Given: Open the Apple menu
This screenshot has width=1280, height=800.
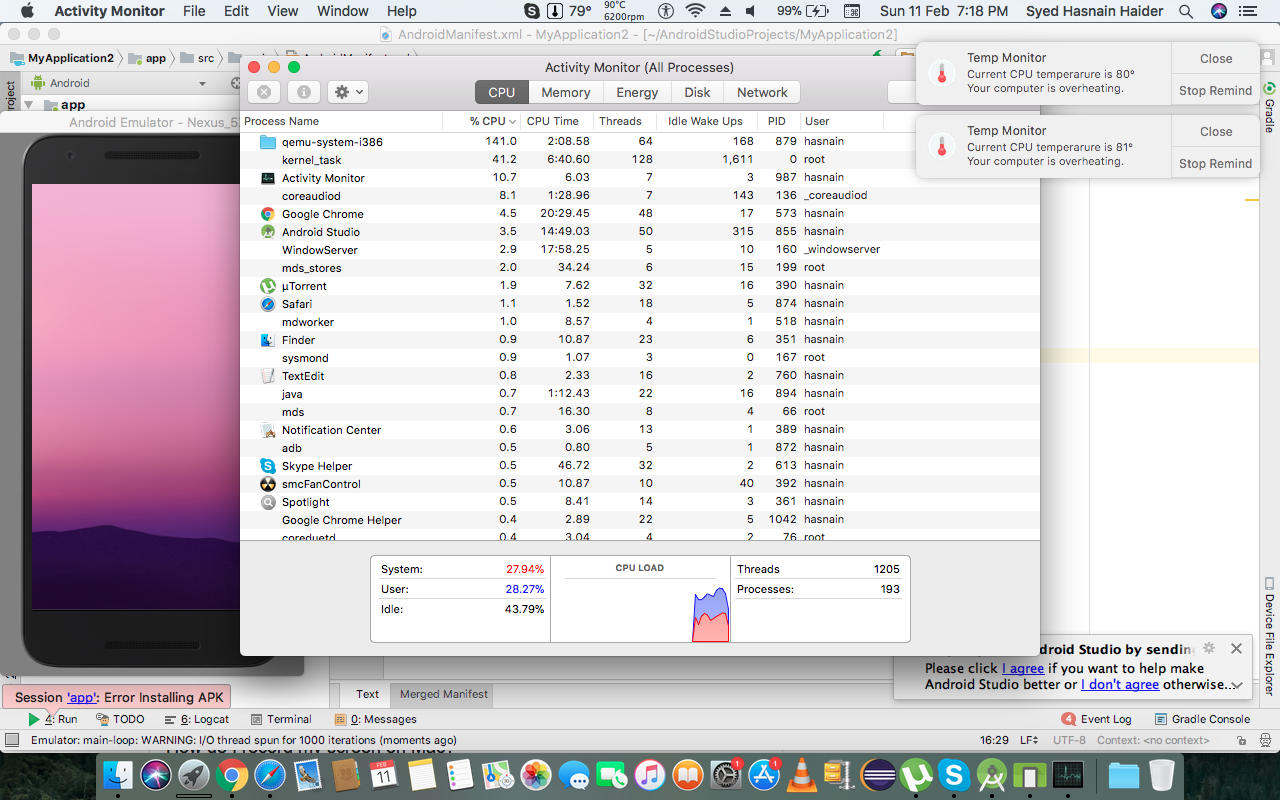Looking at the screenshot, I should click(27, 11).
